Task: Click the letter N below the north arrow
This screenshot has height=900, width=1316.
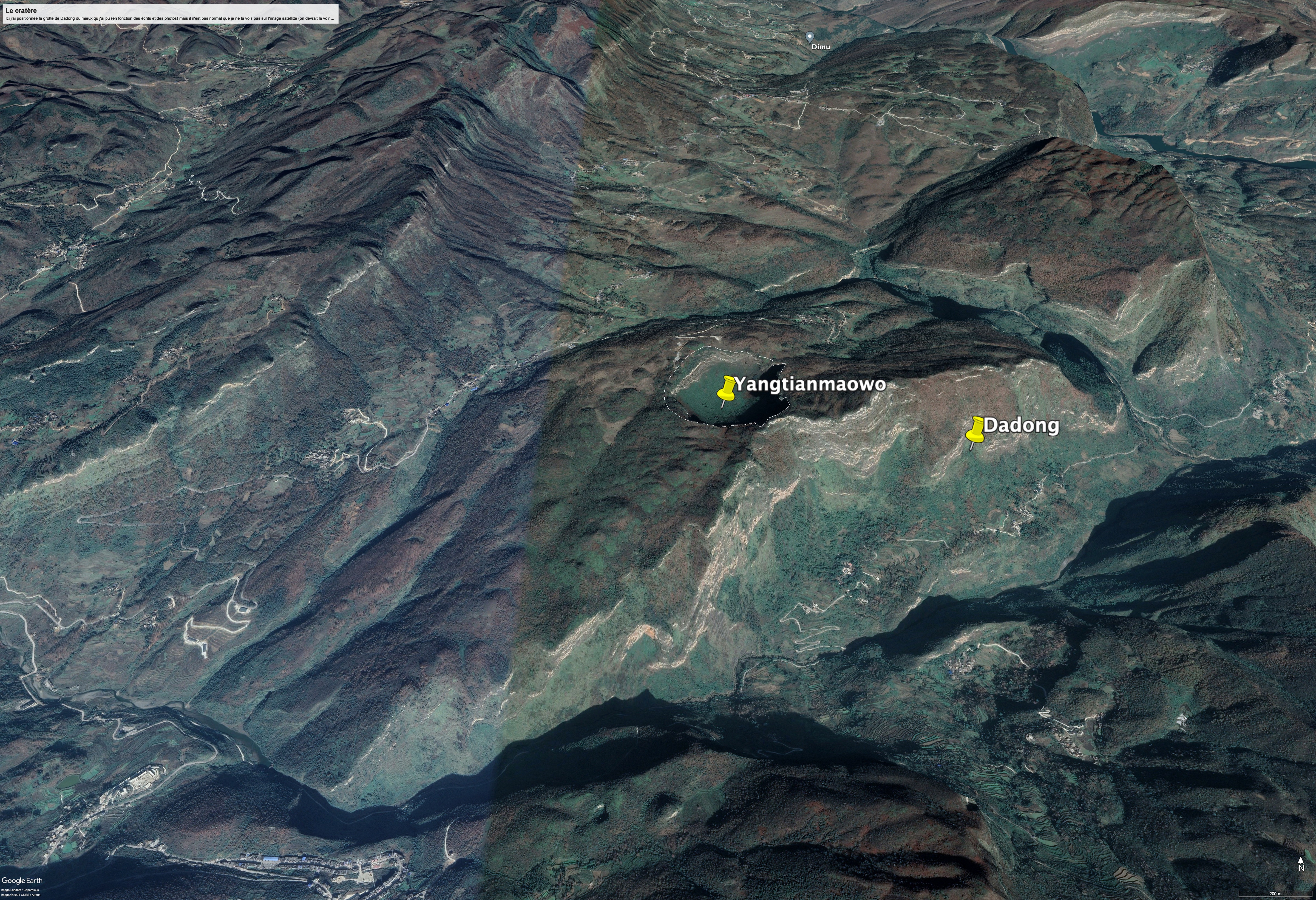Action: tap(1301, 868)
